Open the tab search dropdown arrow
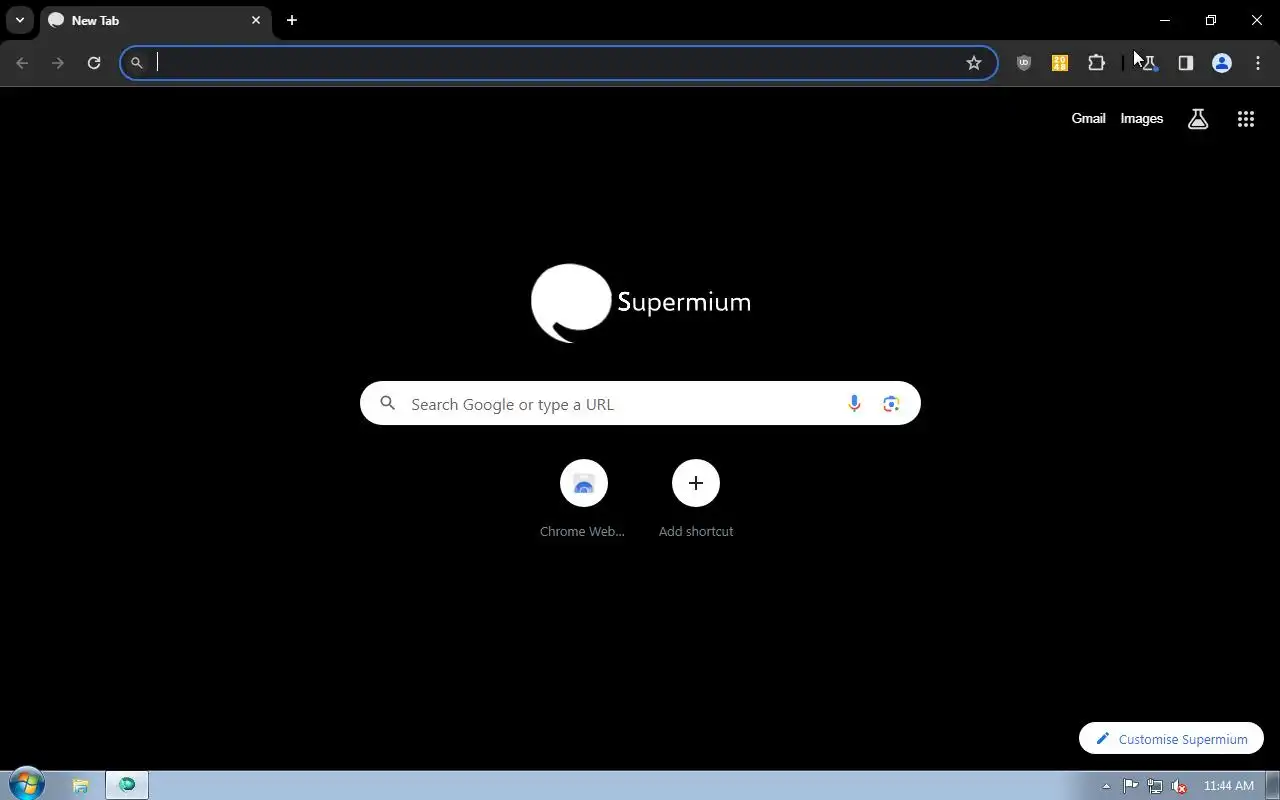 click(20, 20)
